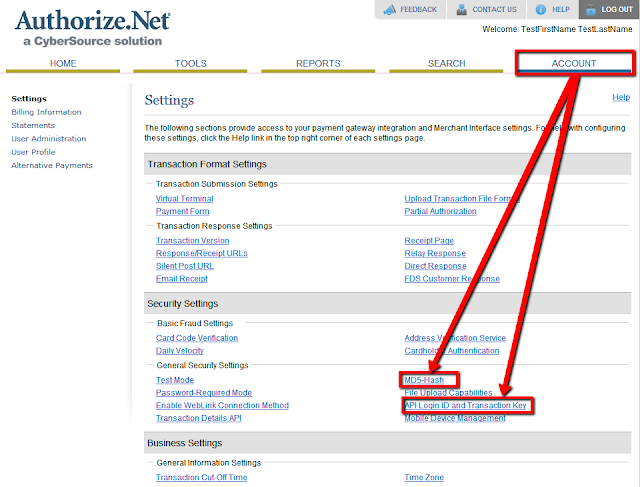Click Welcome TestFirstName TestLastName text
Image resolution: width=640 pixels, height=487 pixels.
point(557,29)
